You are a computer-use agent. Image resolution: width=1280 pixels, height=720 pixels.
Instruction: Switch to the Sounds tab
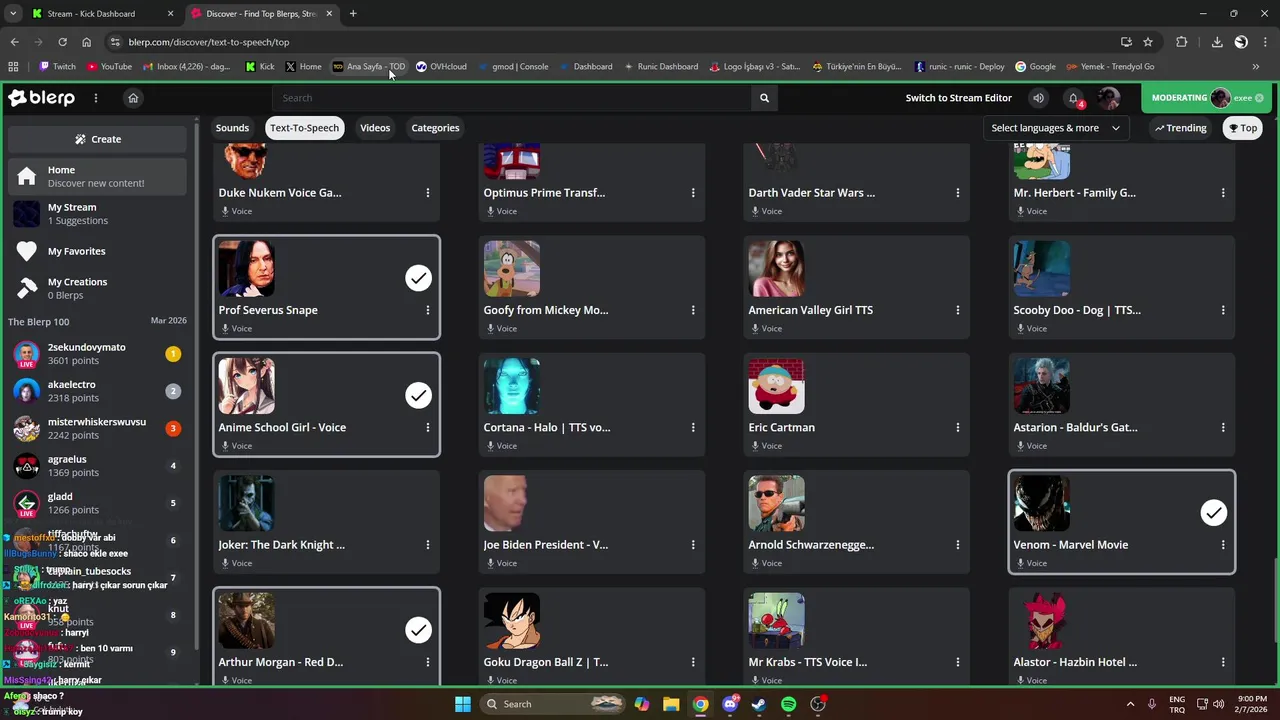[232, 128]
